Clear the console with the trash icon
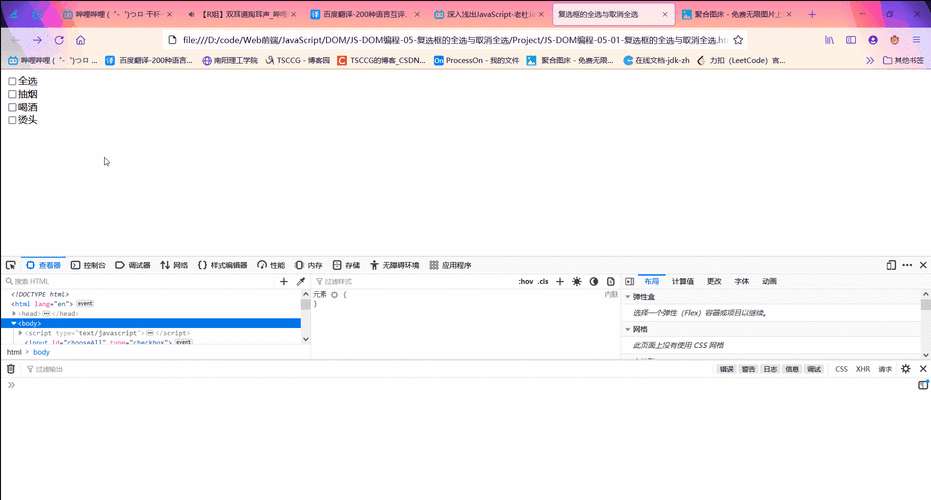The width and height of the screenshot is (931, 500). 11,369
